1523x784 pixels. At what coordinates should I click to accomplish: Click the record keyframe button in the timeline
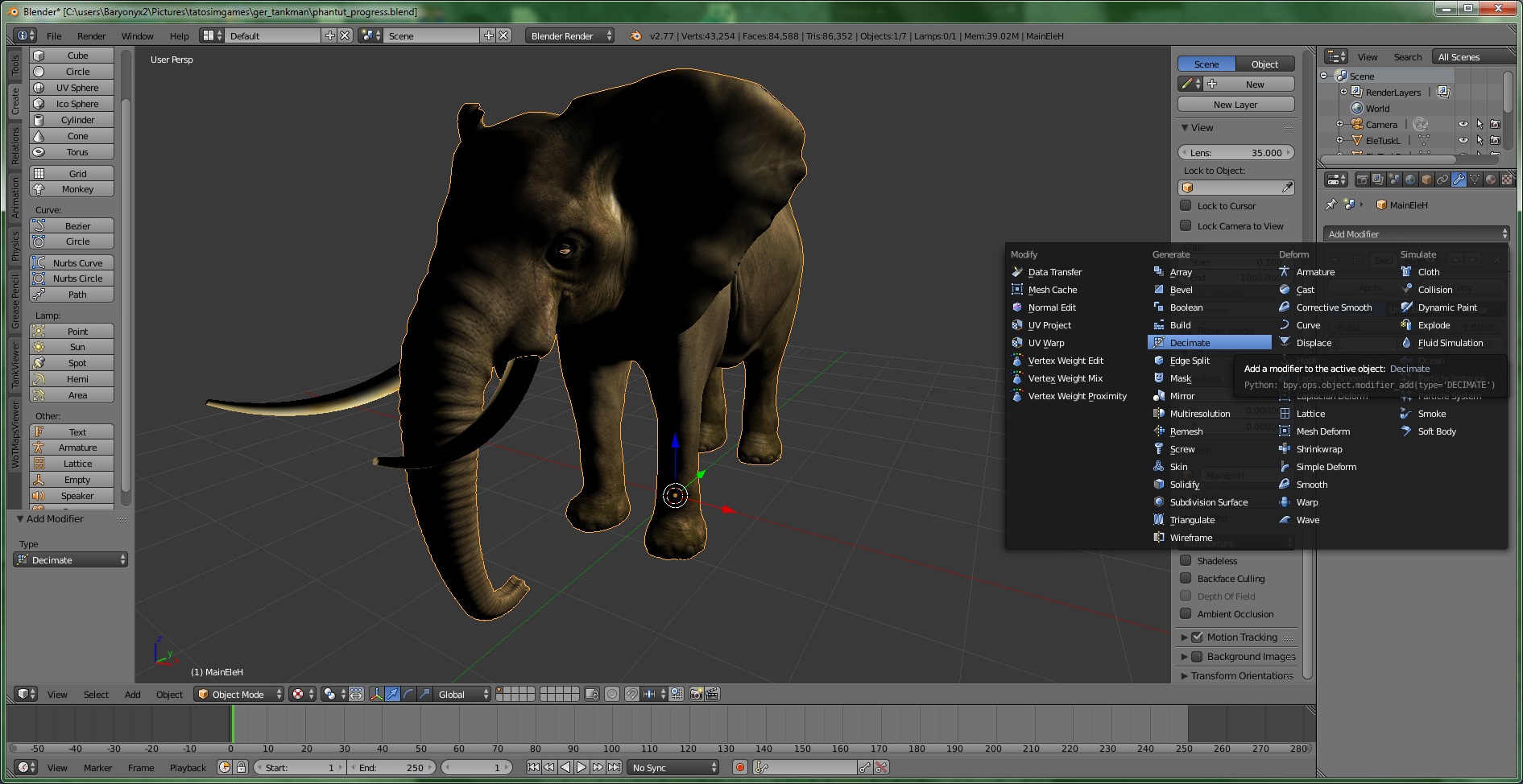tap(740, 767)
